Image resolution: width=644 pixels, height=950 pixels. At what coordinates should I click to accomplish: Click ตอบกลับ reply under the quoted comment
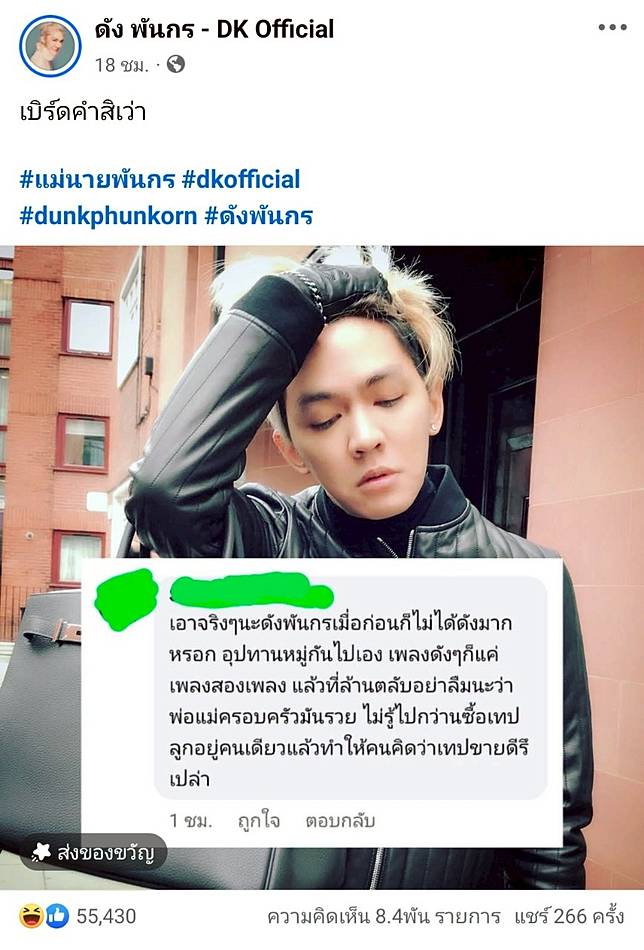340,821
